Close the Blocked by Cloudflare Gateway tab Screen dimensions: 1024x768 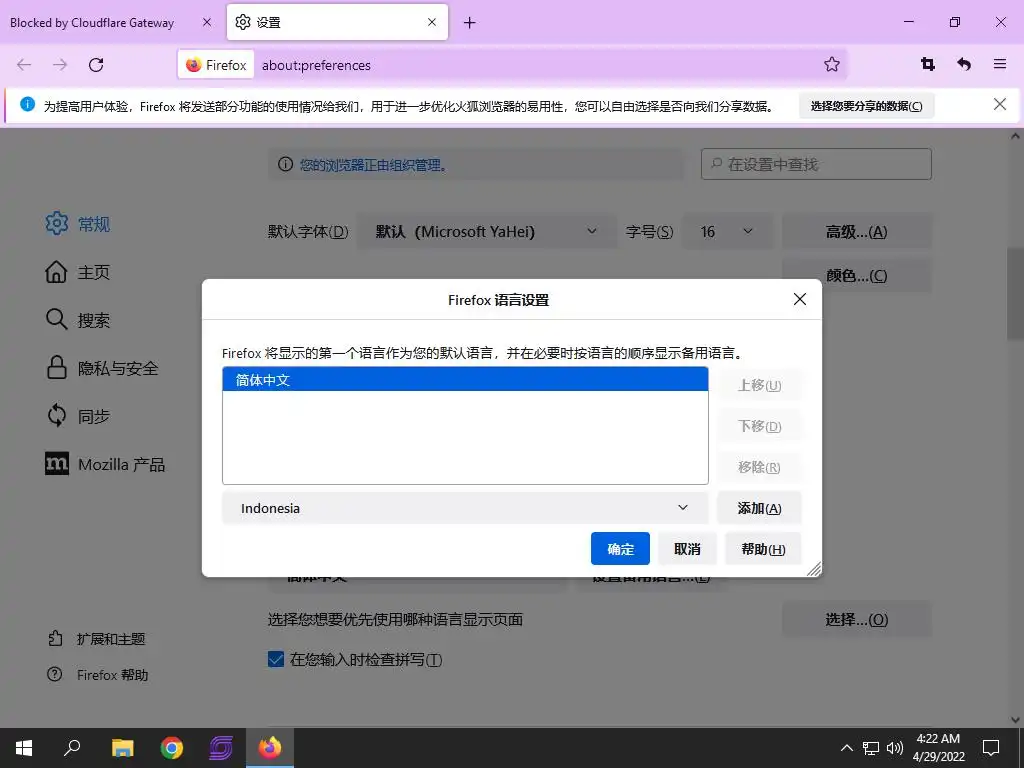pyautogui.click(x=207, y=22)
